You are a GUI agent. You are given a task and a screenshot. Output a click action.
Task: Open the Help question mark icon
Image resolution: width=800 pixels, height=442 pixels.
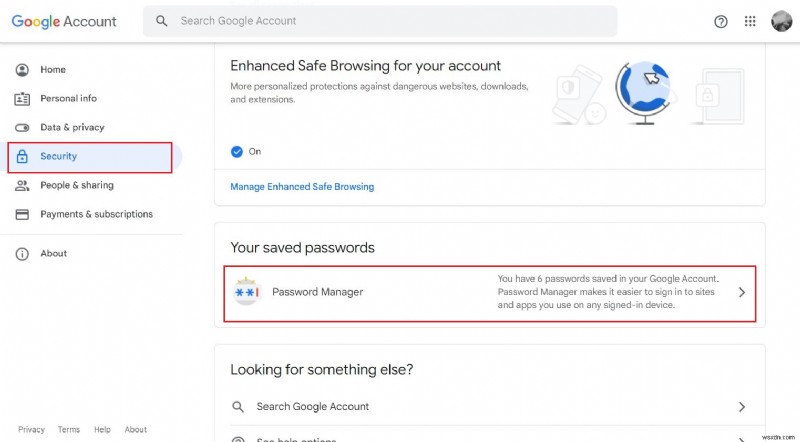pyautogui.click(x=720, y=21)
